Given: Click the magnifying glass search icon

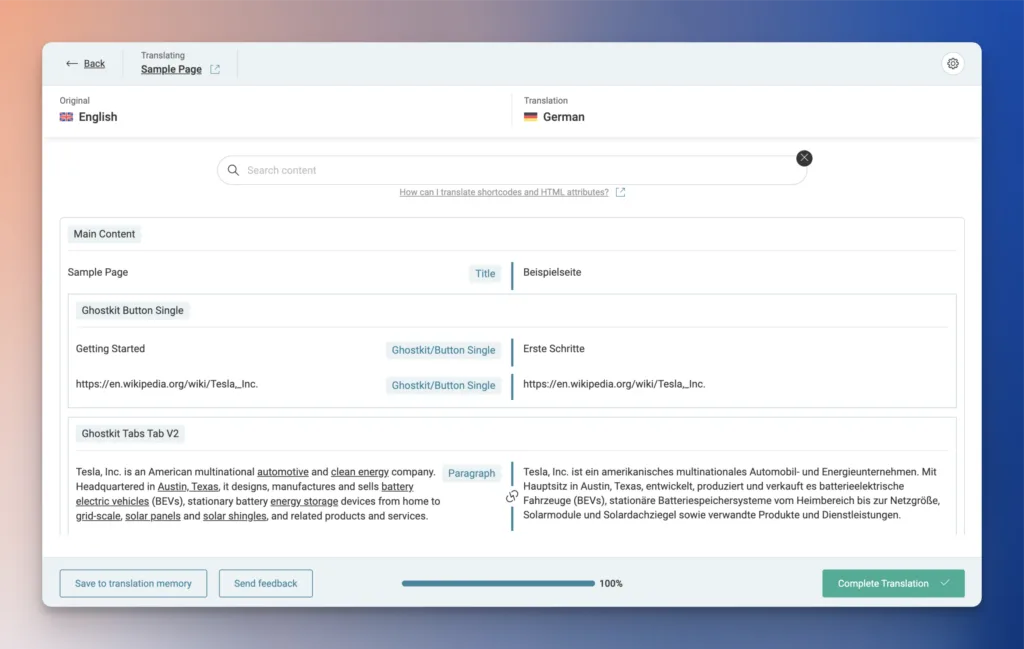Looking at the screenshot, I should tap(233, 170).
